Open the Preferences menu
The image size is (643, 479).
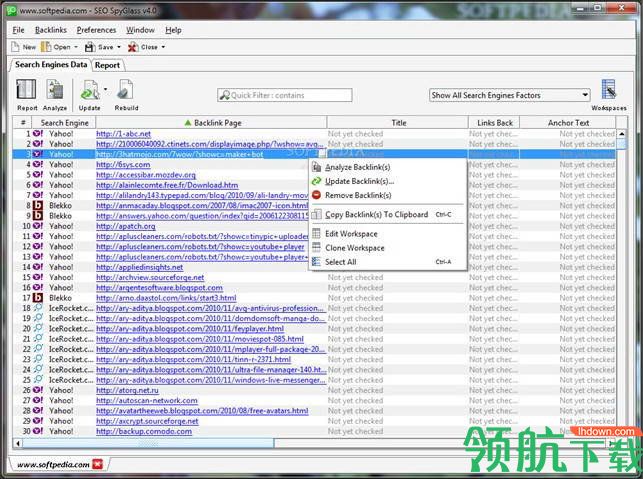[96, 30]
